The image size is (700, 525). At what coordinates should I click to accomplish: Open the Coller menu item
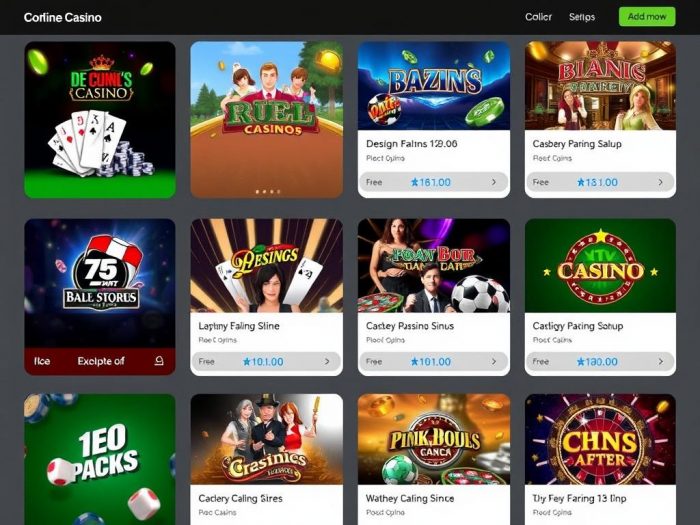[538, 17]
